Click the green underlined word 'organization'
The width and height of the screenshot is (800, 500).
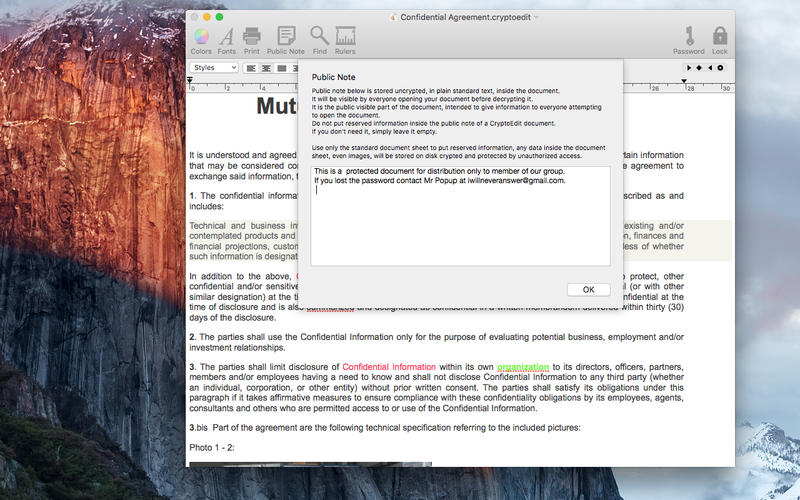tap(523, 367)
